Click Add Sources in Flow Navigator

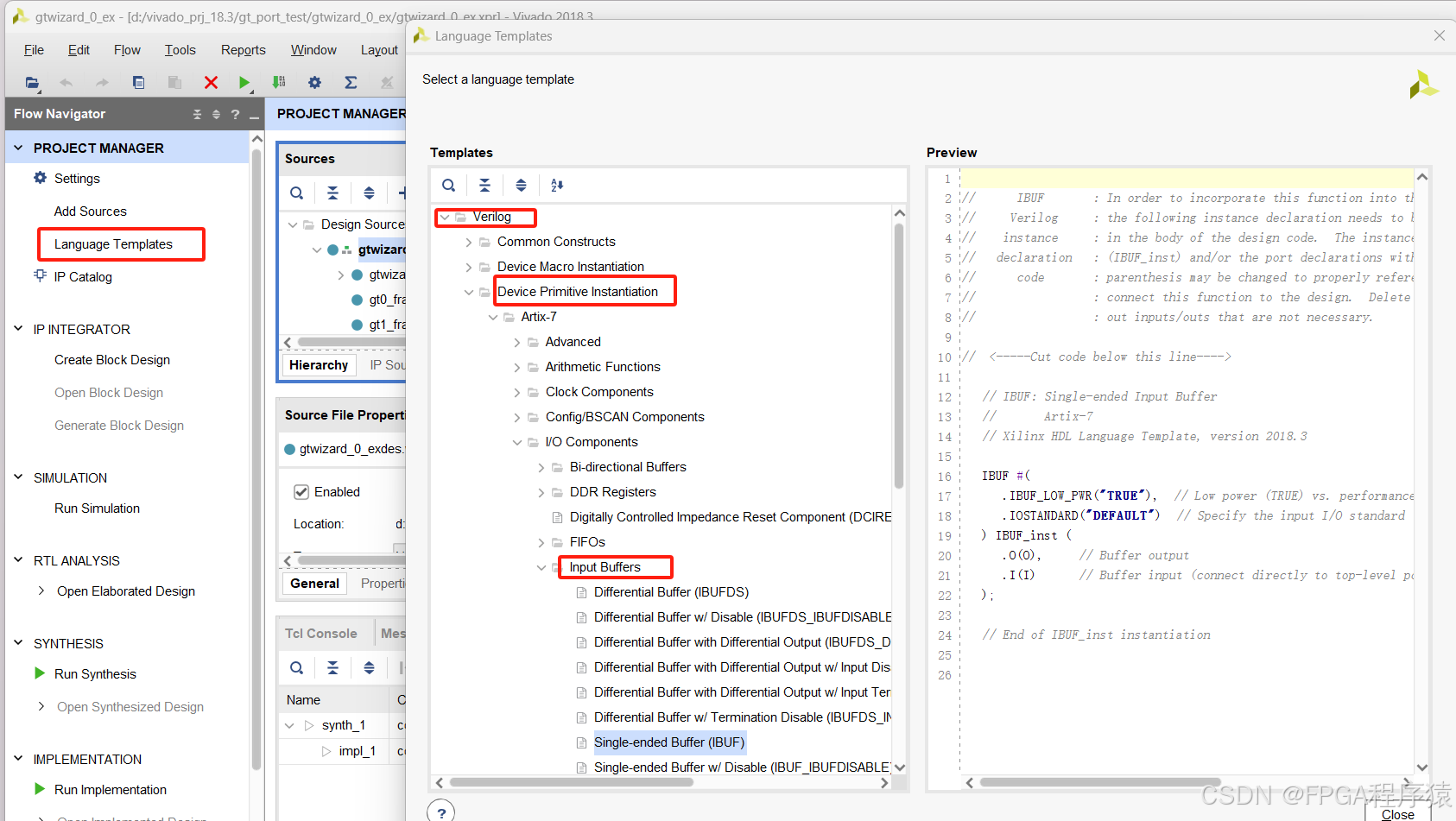point(90,212)
